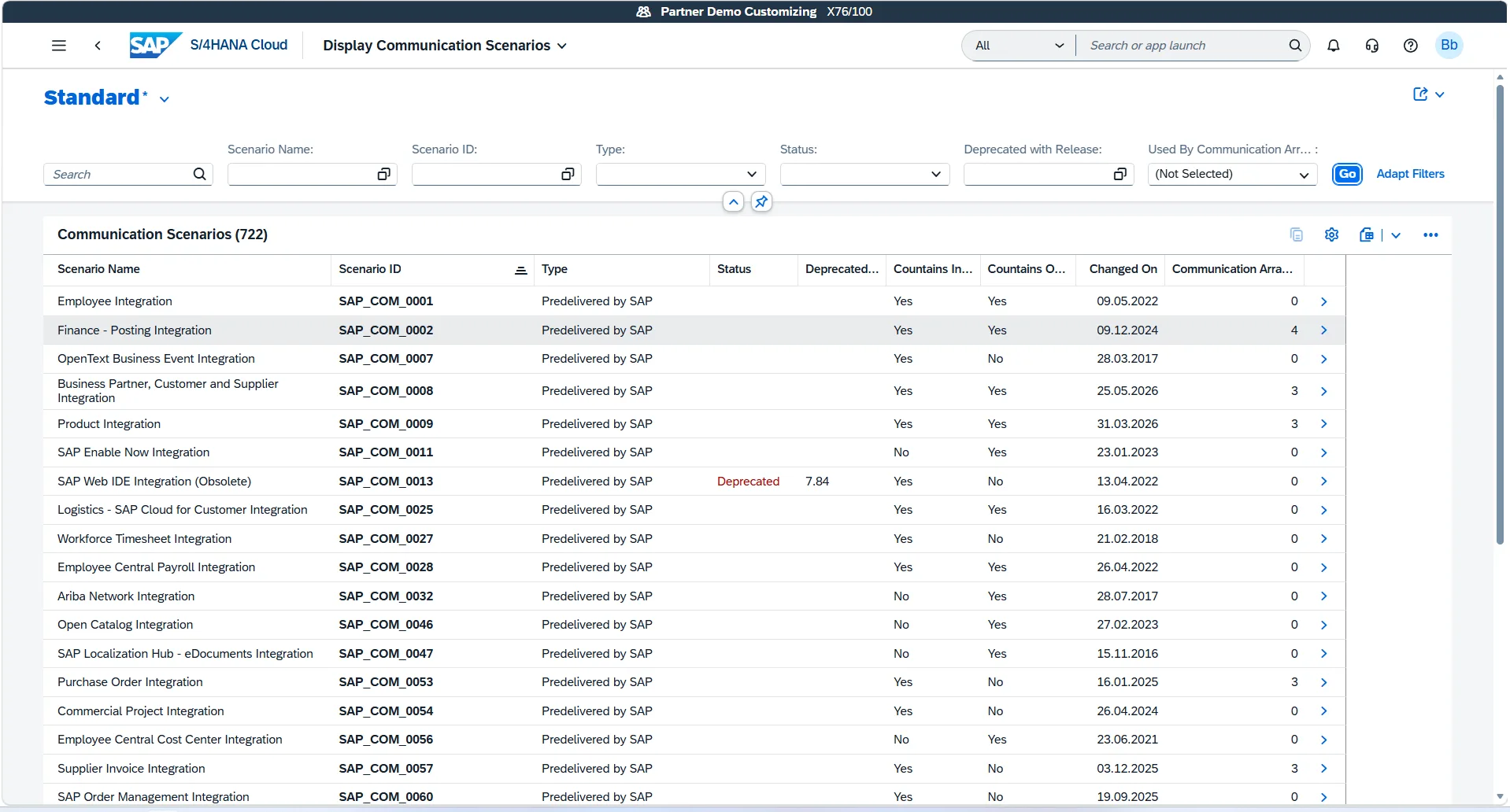
Task: Open the table overflow more menu
Action: [x=1431, y=234]
